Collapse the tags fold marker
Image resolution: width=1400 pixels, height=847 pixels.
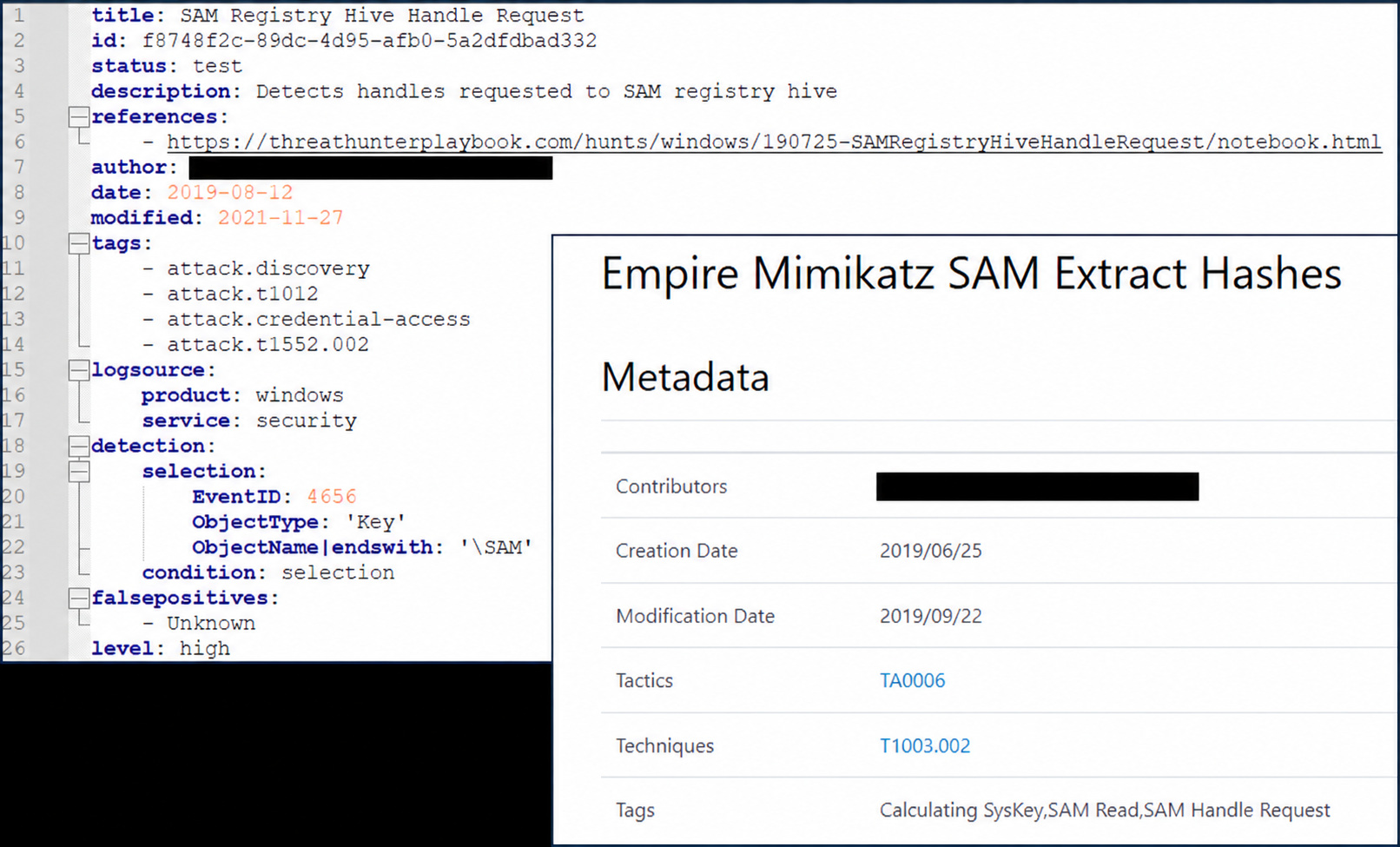pos(79,243)
